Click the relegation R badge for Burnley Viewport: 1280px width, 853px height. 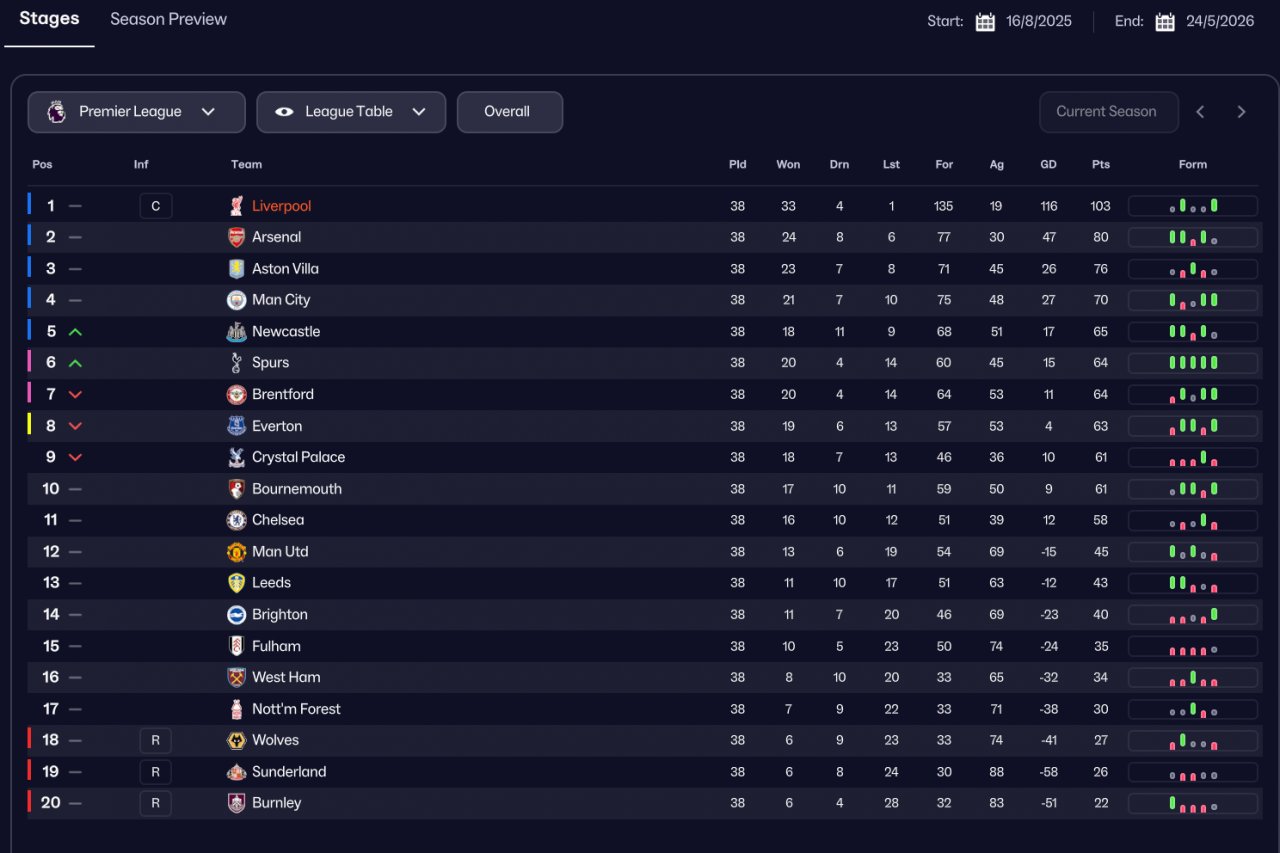(x=155, y=803)
